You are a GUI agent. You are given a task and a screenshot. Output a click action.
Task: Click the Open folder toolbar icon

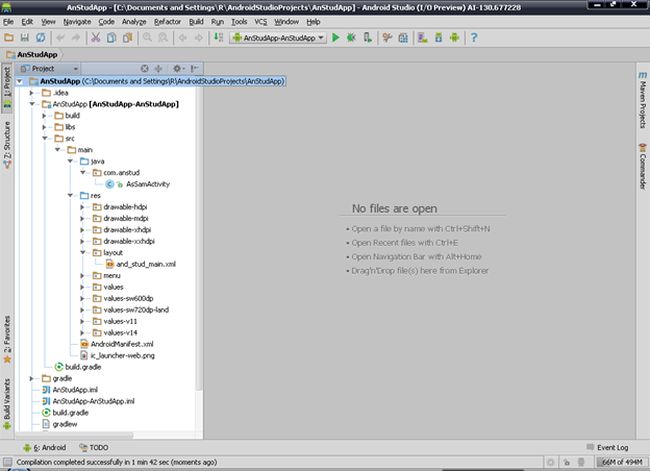point(9,38)
